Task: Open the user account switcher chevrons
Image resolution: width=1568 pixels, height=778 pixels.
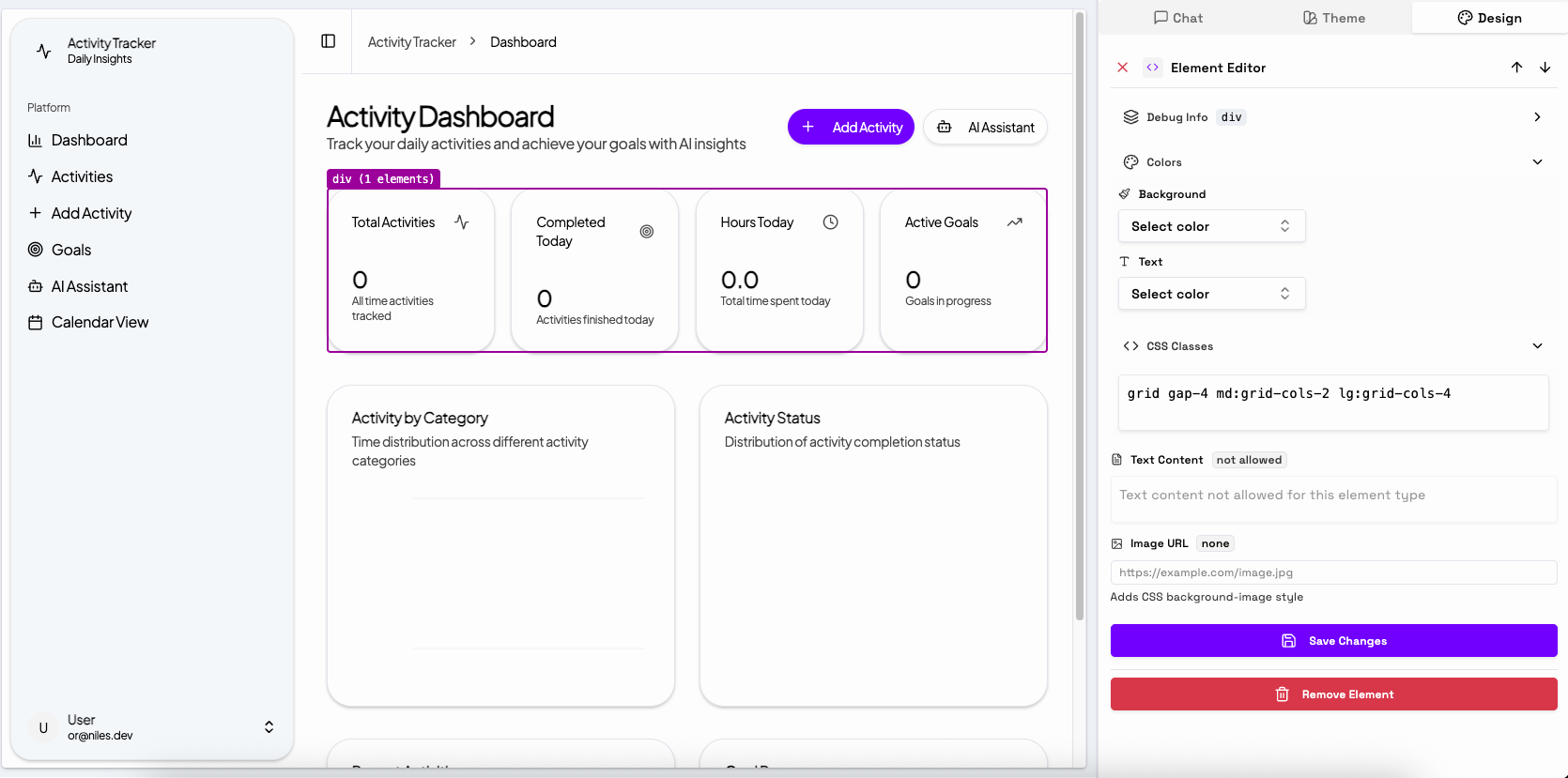Action: 269,727
